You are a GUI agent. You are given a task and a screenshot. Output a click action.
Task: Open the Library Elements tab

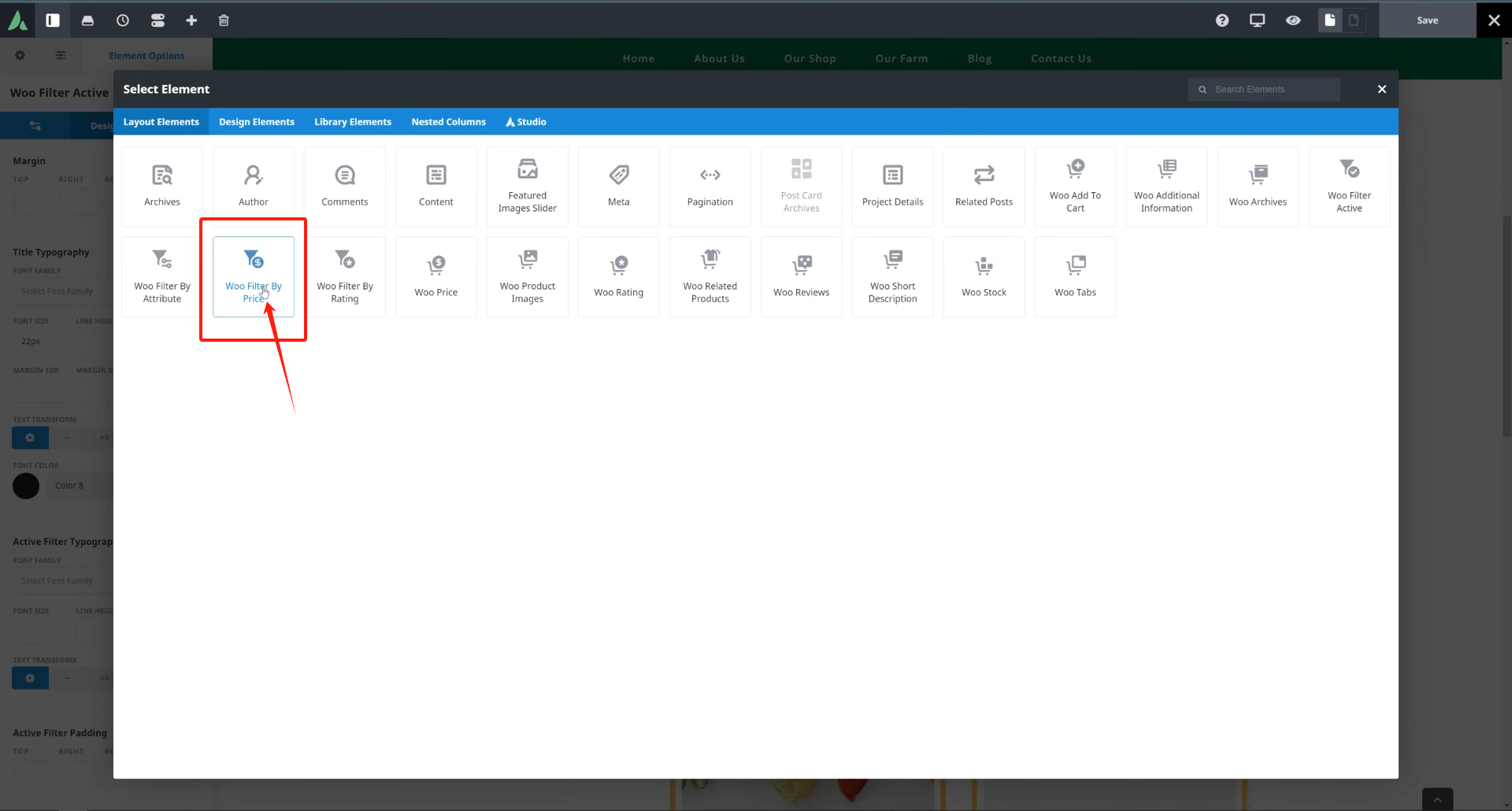coord(353,122)
